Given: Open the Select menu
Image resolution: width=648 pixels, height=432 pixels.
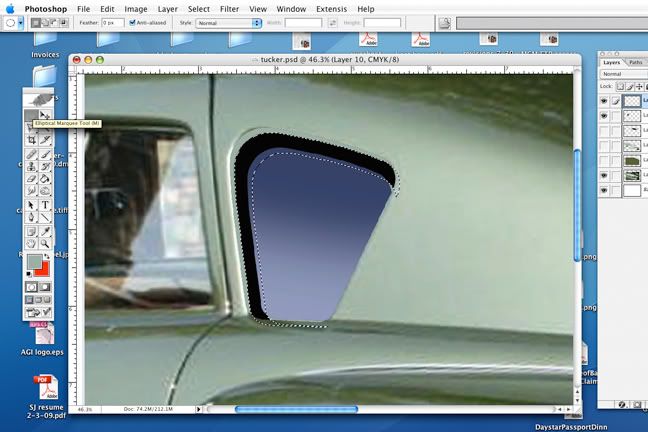Looking at the screenshot, I should (198, 9).
